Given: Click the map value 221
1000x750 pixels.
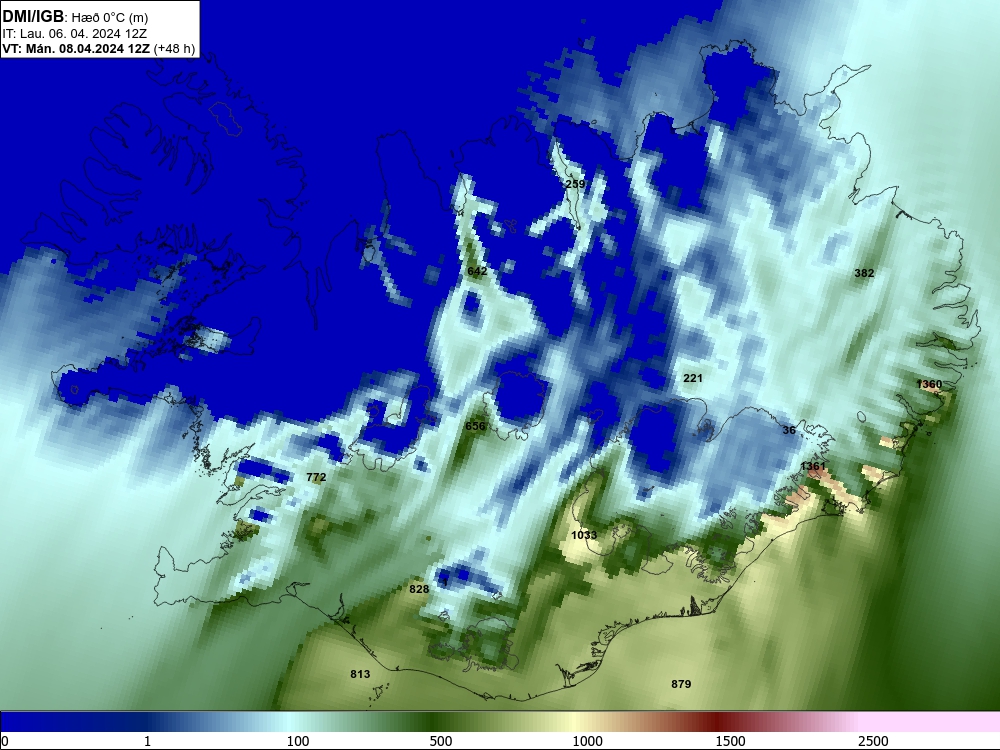Looking at the screenshot, I should pyautogui.click(x=693, y=378).
